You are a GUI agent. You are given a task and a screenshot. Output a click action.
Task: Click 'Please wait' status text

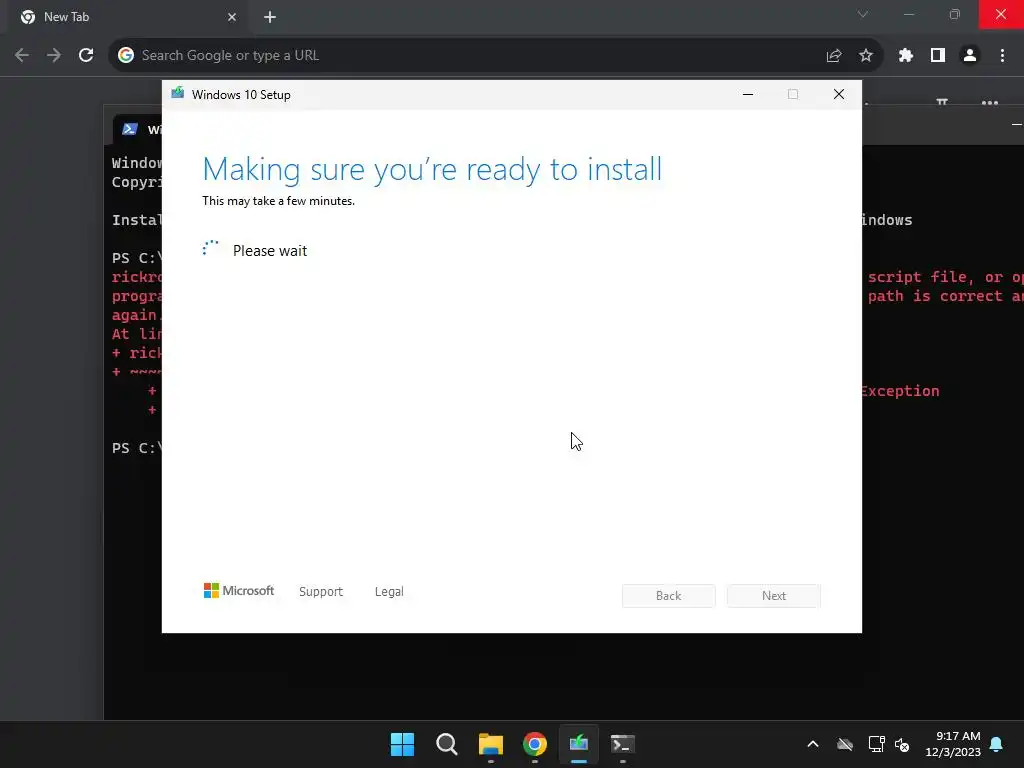pos(270,251)
